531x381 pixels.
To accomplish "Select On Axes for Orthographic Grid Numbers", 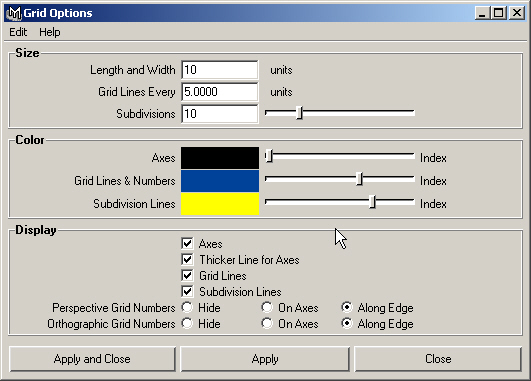I will (x=267, y=323).
